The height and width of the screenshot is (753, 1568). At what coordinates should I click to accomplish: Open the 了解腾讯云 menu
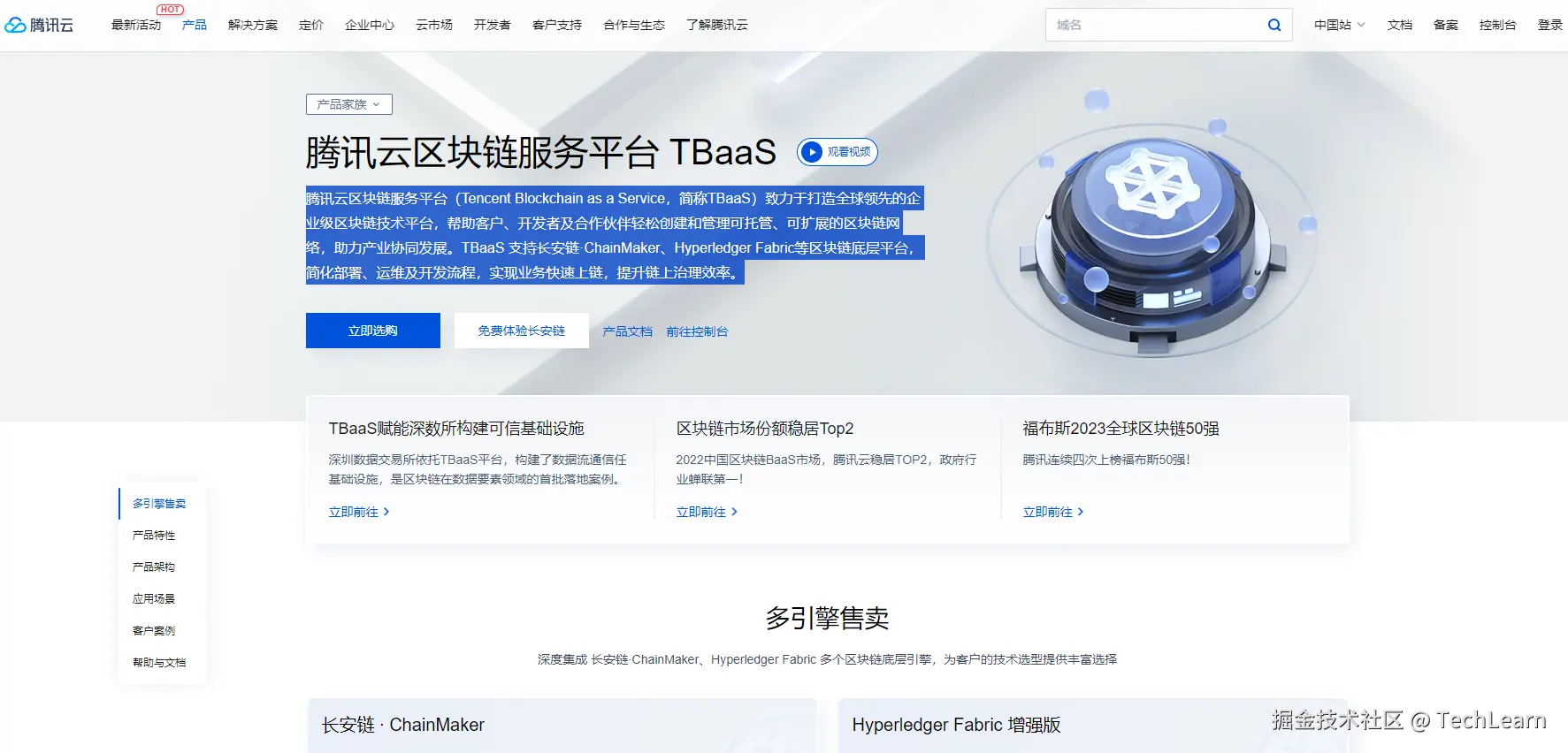coord(717,25)
